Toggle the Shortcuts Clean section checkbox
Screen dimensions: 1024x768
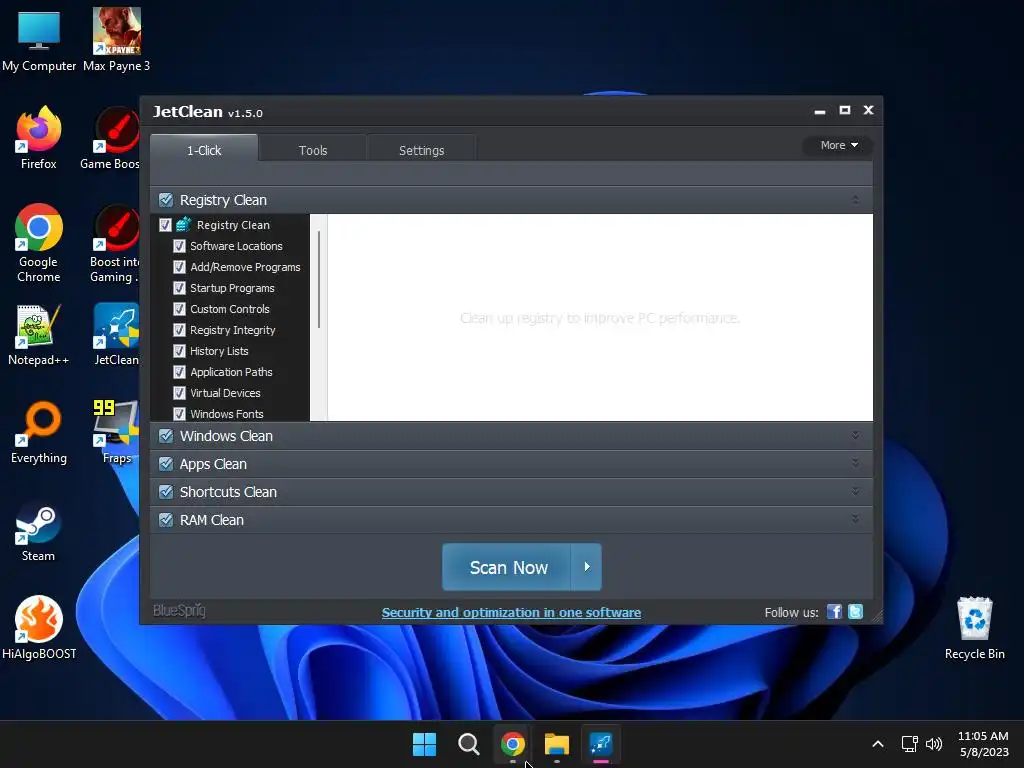tap(166, 492)
